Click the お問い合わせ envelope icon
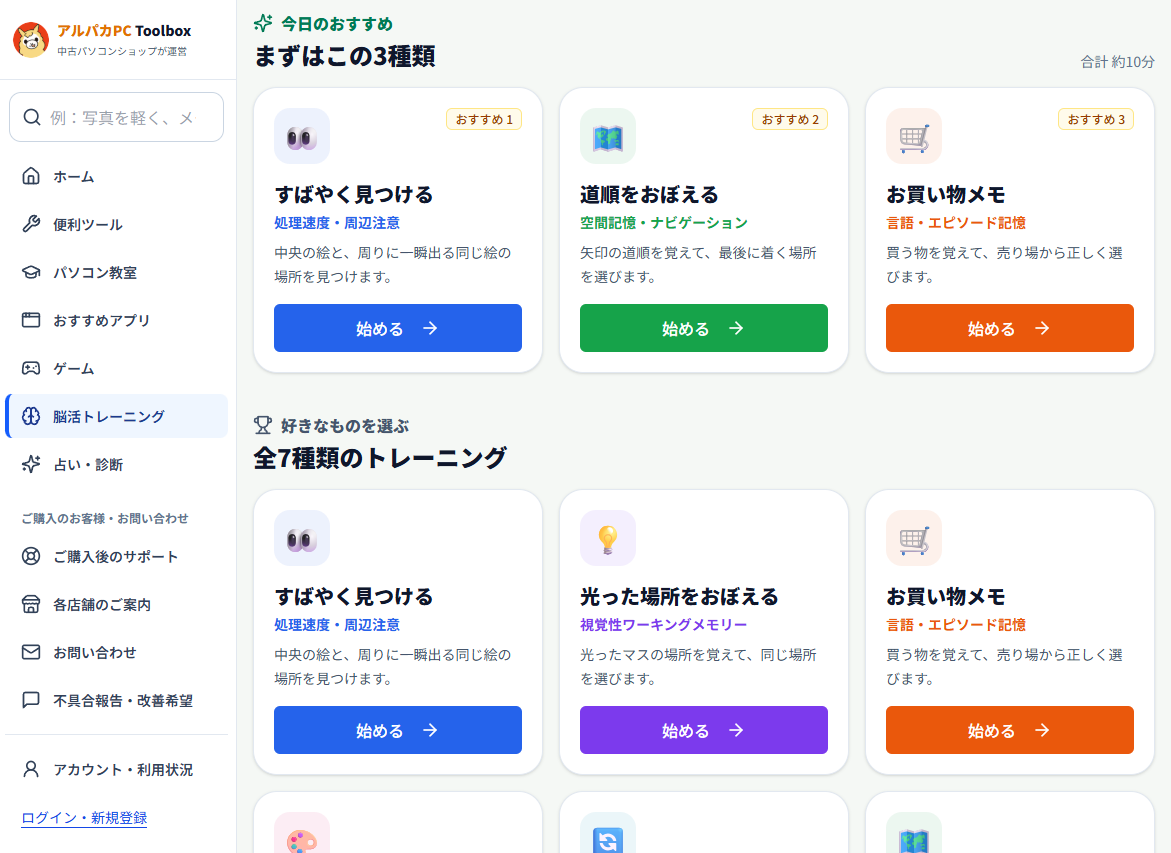Image resolution: width=1171 pixels, height=853 pixels. point(31,652)
